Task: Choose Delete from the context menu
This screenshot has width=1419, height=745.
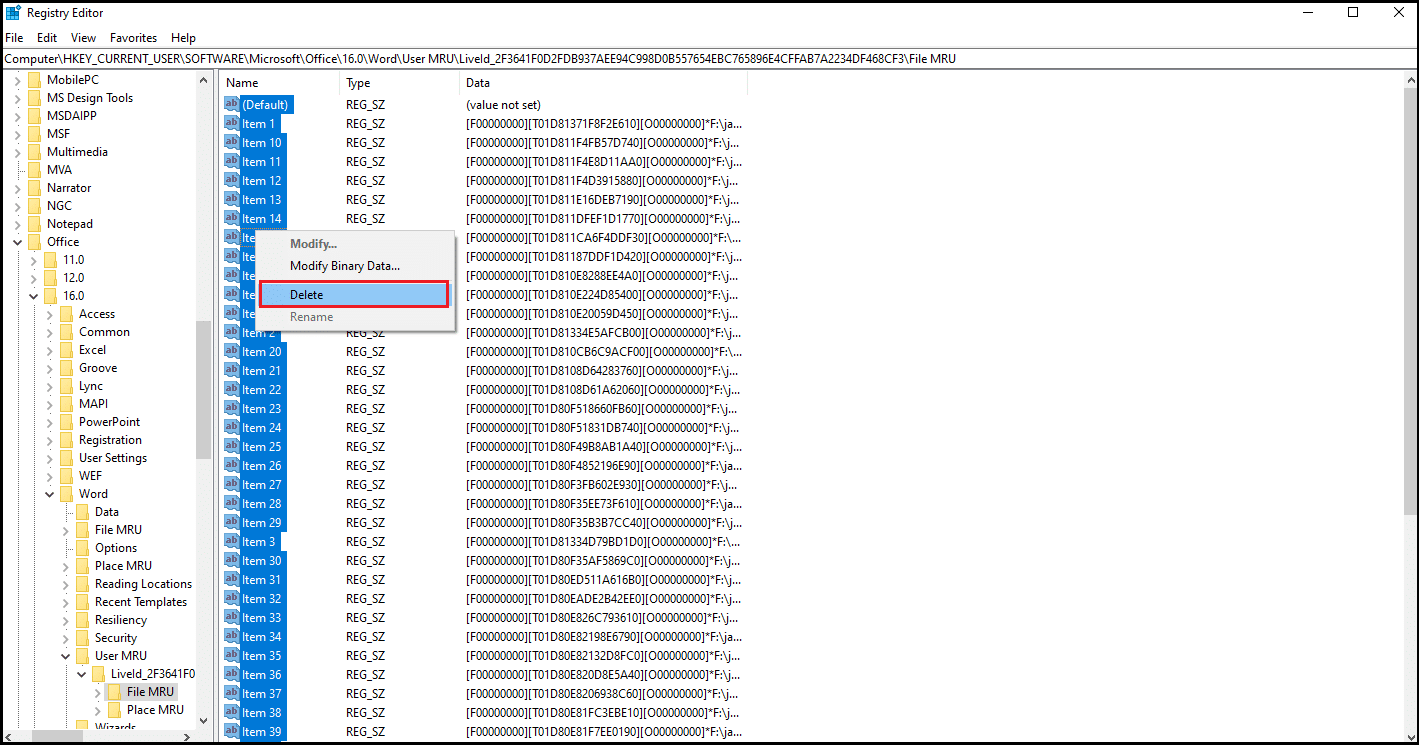Action: (x=353, y=295)
